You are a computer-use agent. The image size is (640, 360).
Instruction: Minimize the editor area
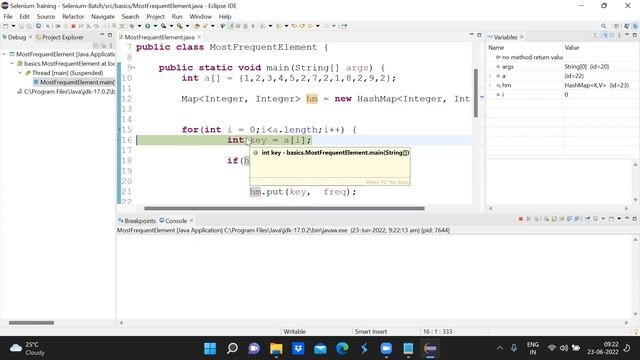pos(471,35)
